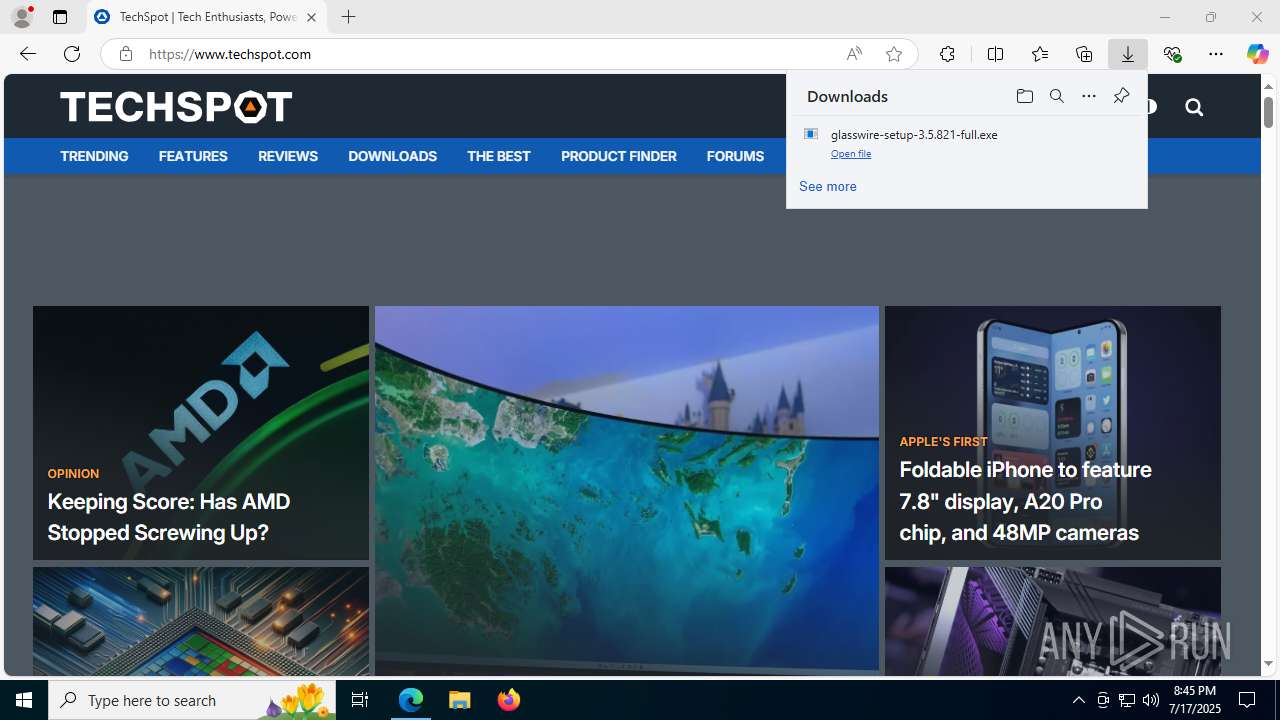Click glasswire-setup-3.5.821-full.exe download entry
This screenshot has height=720, width=1280.
coord(967,143)
